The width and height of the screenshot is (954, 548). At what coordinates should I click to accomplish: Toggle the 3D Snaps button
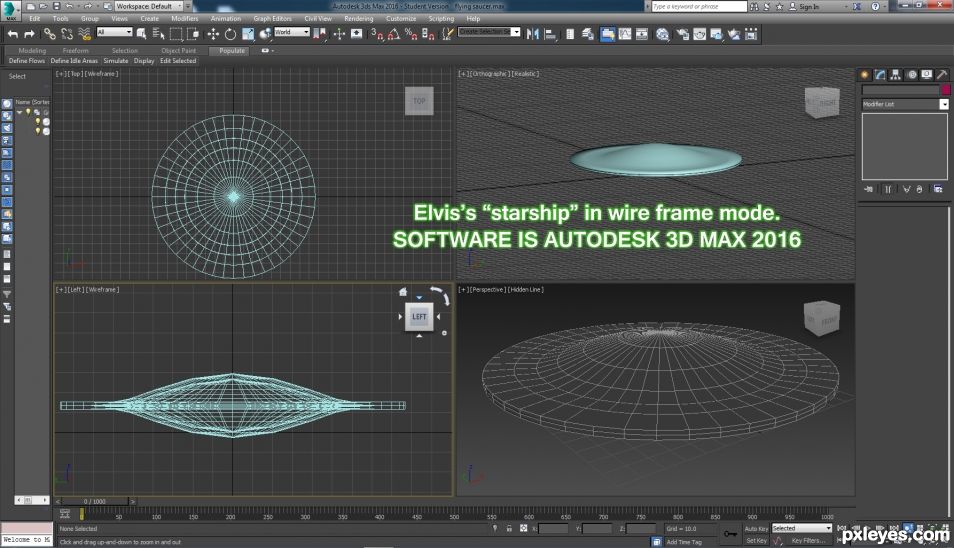pos(377,34)
